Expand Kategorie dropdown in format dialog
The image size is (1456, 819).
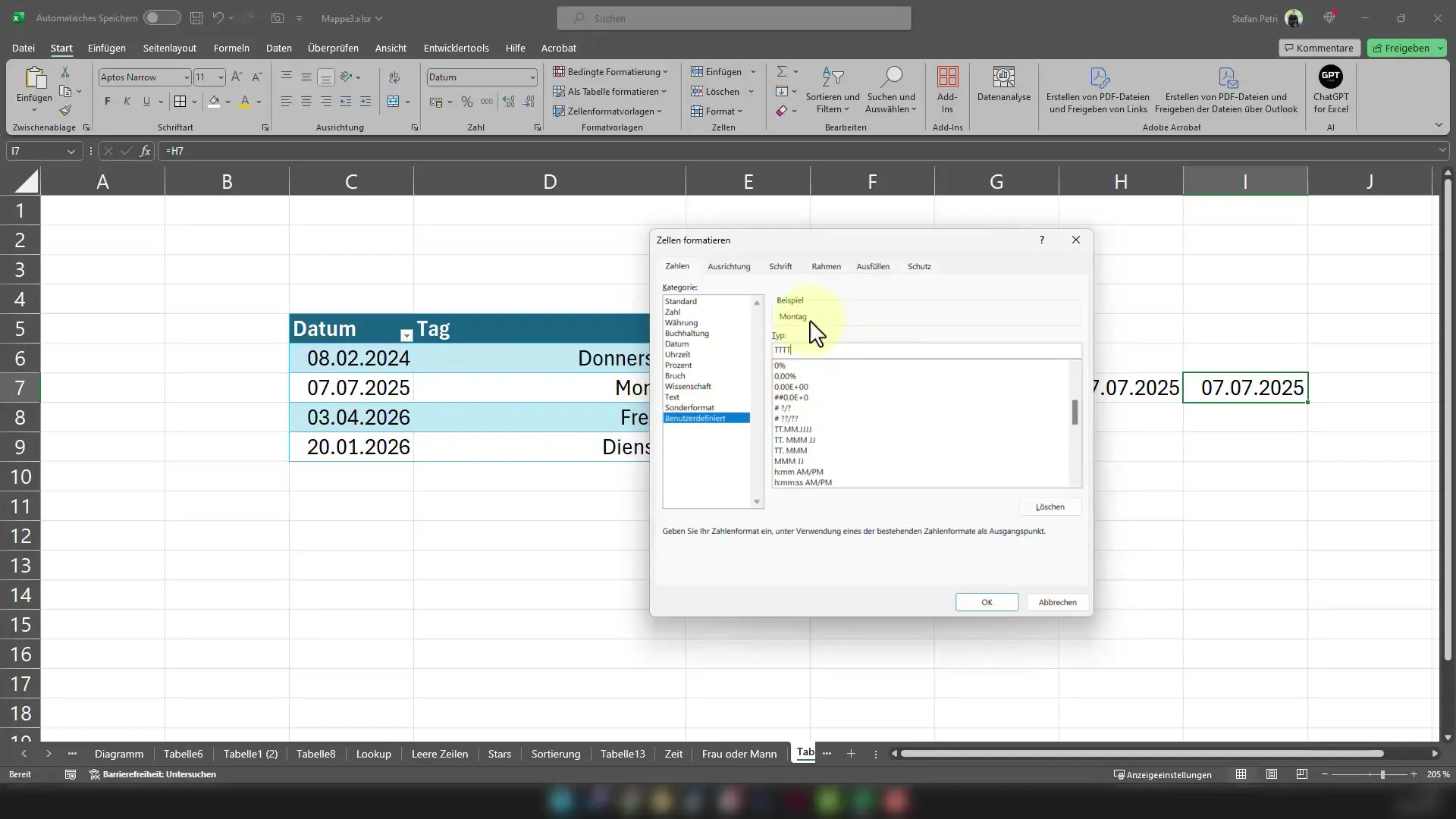(757, 301)
